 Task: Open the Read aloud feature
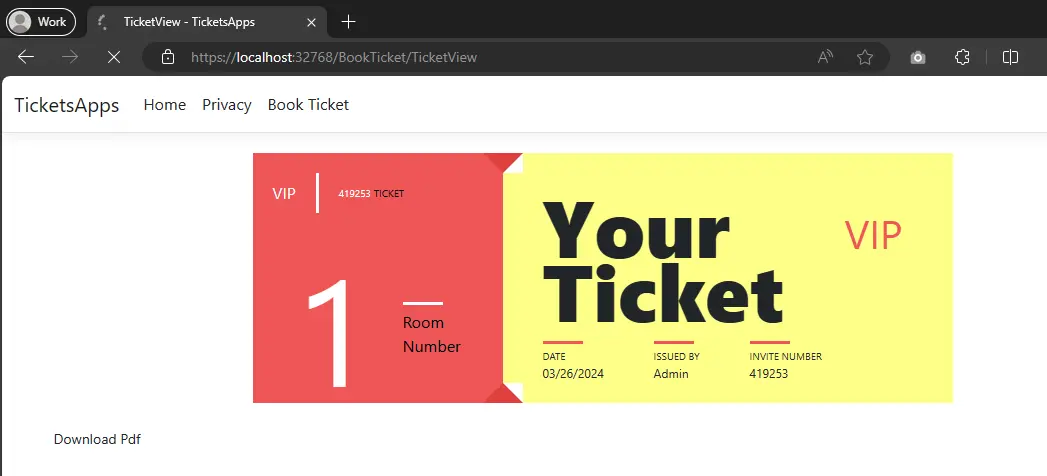pos(825,57)
